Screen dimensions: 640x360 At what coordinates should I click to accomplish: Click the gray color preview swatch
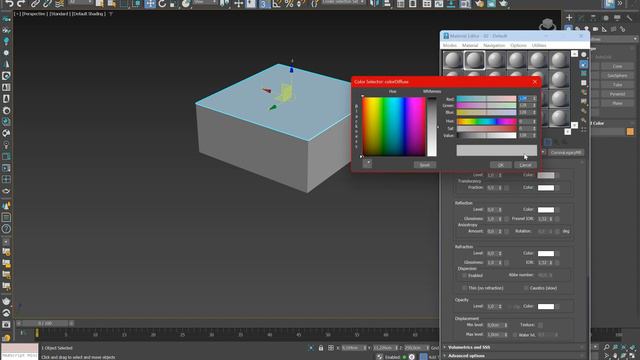(496, 150)
